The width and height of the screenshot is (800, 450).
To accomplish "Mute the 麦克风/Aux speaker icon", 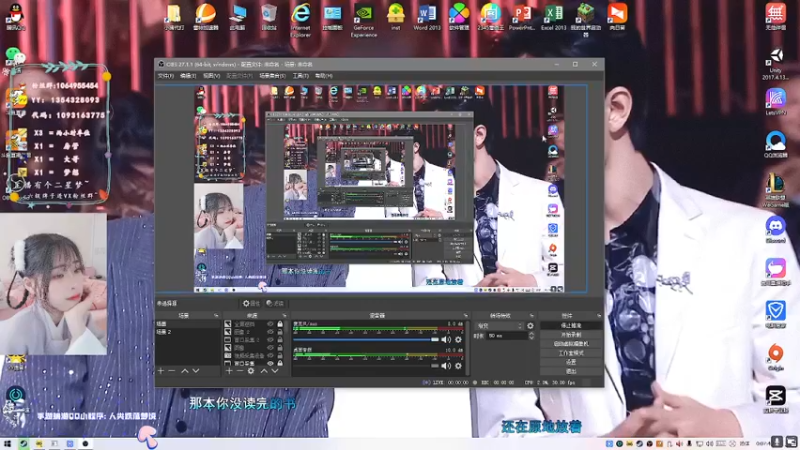I will click(446, 339).
